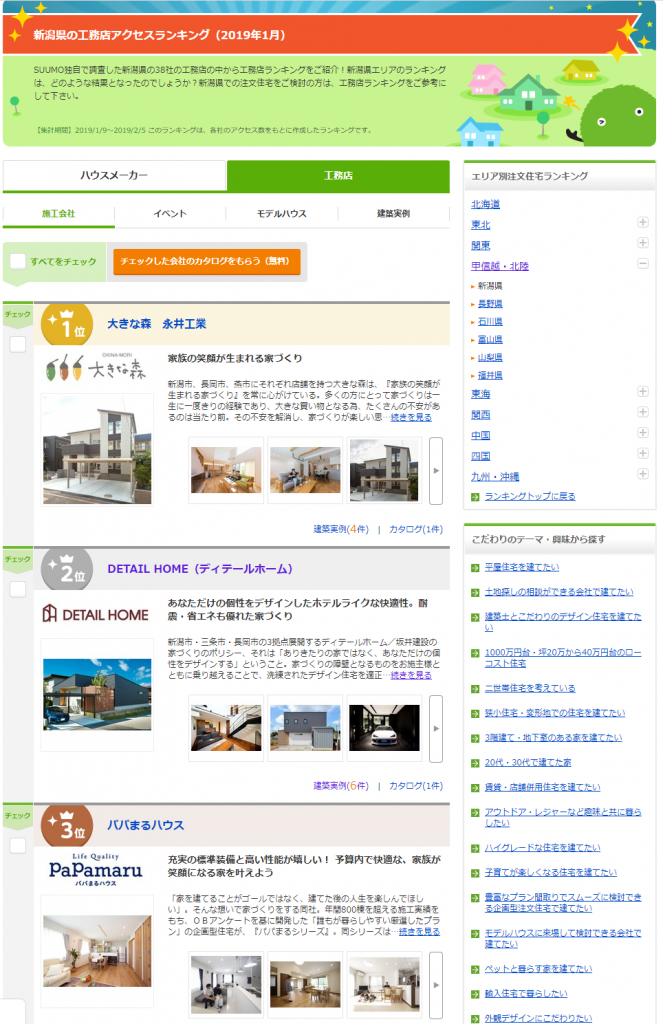Click the DETAIL HOME logo image
663x1024 pixels.
(97, 614)
